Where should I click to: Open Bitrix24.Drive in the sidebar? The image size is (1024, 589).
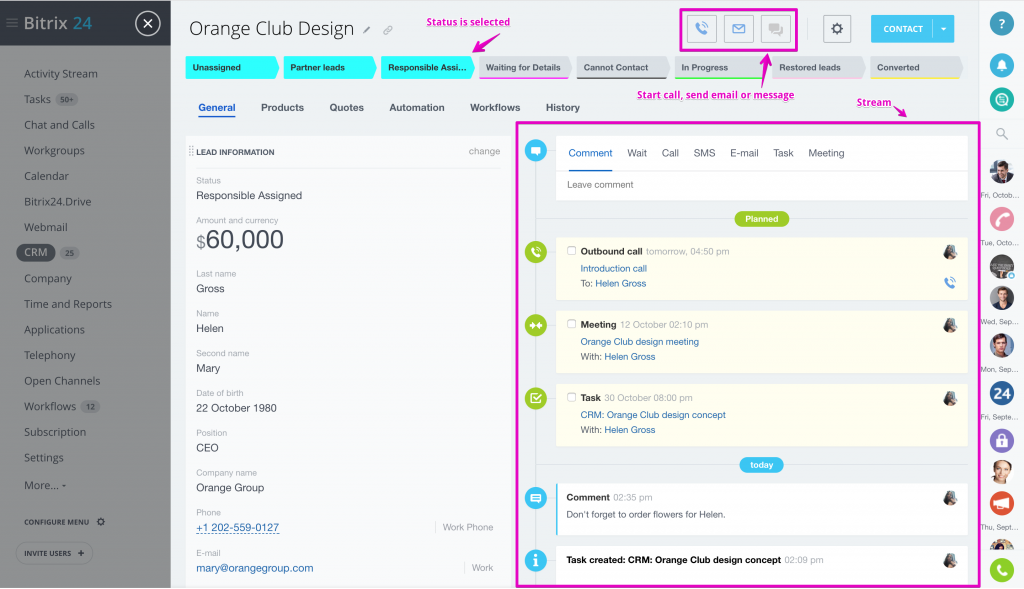57,202
